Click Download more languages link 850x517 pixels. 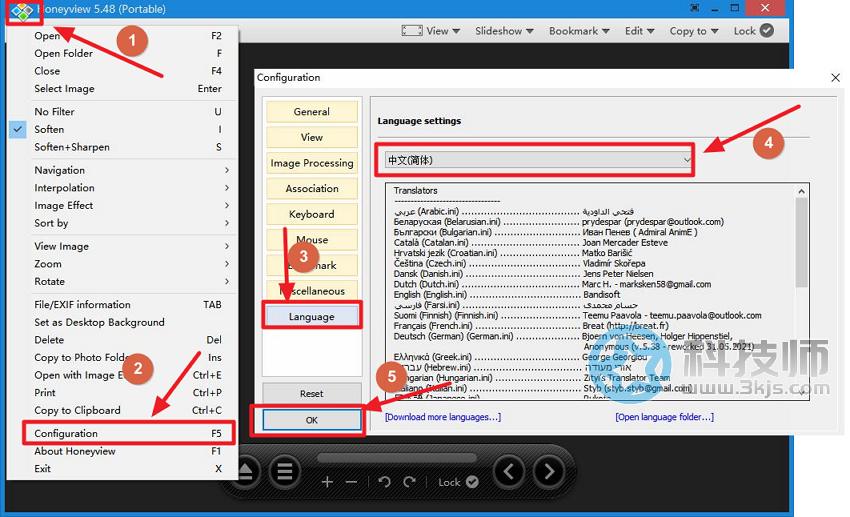pyautogui.click(x=443, y=417)
